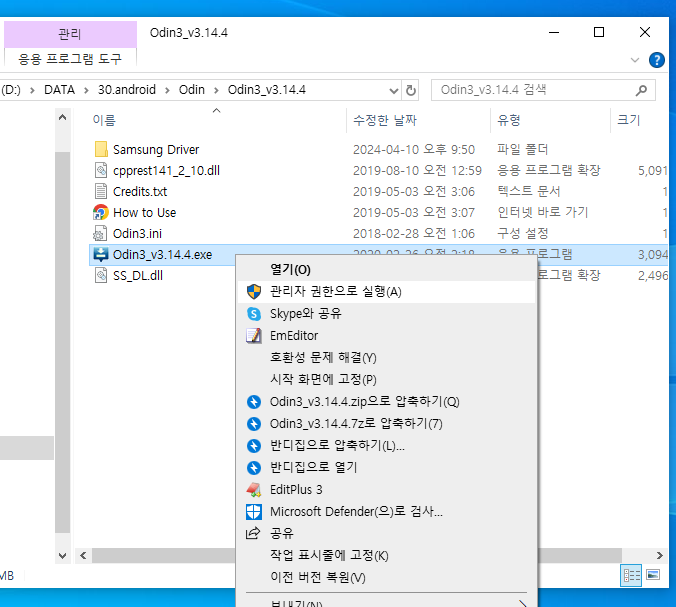Click Bandizip icon beside 반디집으로 열기
676x607 pixels.
tap(254, 467)
